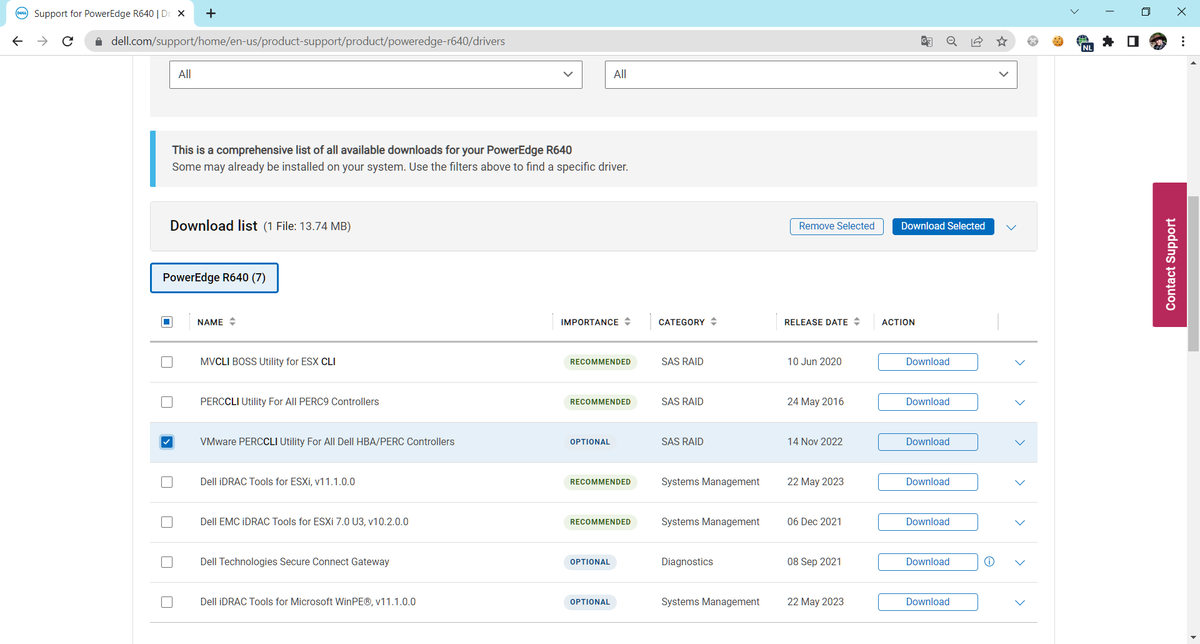Reload the page with browser refresh icon
The height and width of the screenshot is (644, 1200).
67,42
